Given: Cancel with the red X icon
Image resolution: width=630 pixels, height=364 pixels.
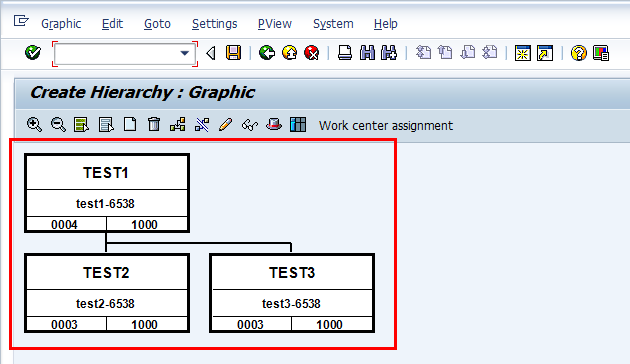Looking at the screenshot, I should pyautogui.click(x=311, y=53).
